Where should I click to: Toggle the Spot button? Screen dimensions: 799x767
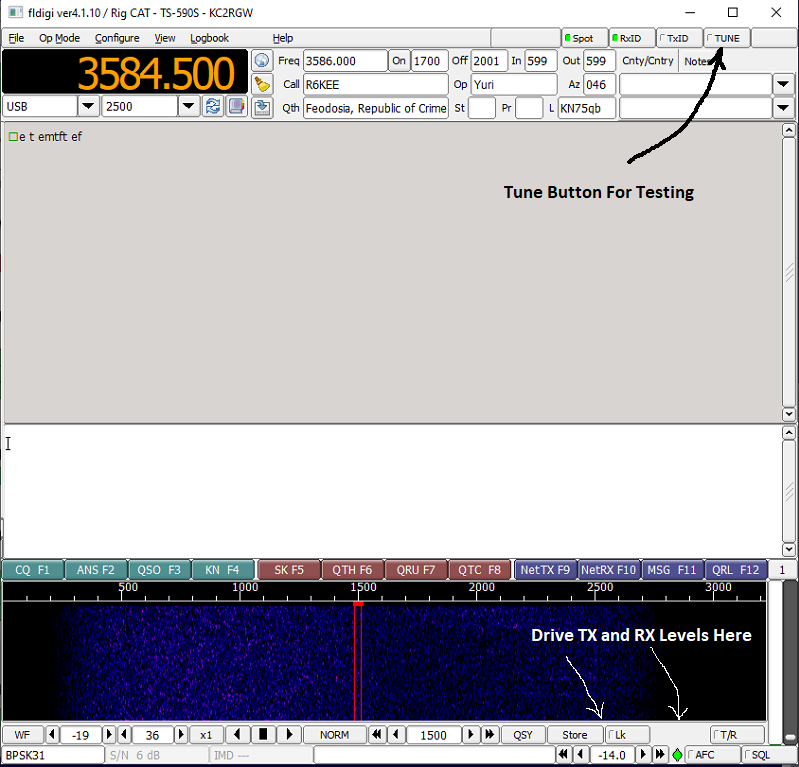click(x=584, y=38)
